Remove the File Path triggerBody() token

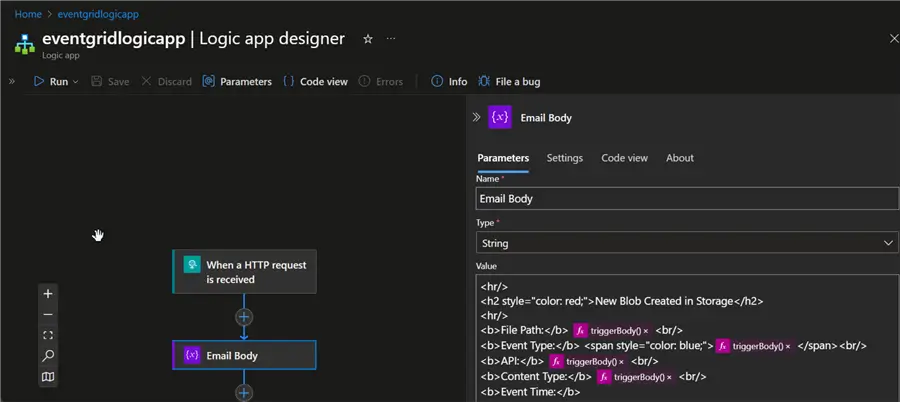(x=646, y=331)
